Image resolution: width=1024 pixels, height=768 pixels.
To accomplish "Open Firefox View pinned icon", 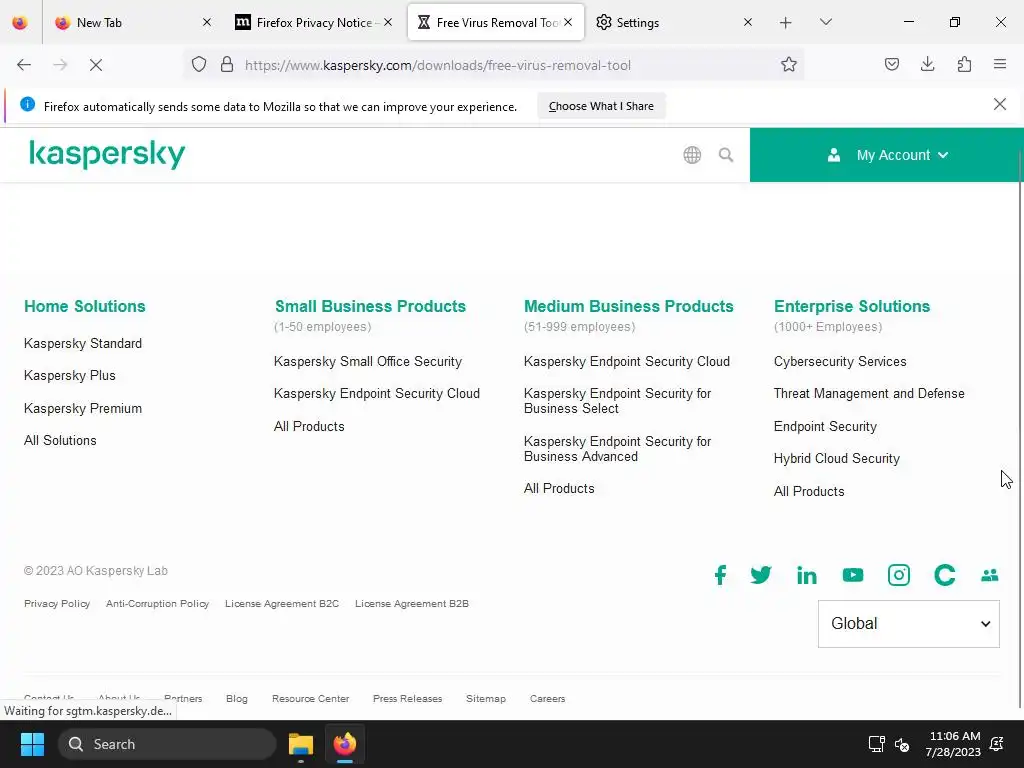I will coord(20,22).
